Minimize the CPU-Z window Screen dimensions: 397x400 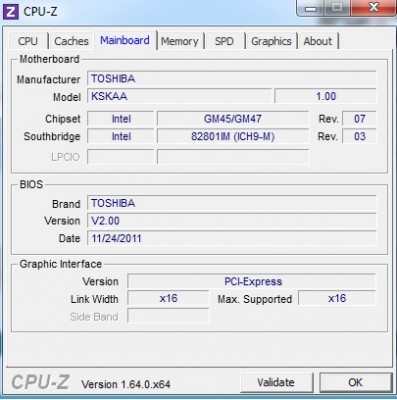(310, 7)
